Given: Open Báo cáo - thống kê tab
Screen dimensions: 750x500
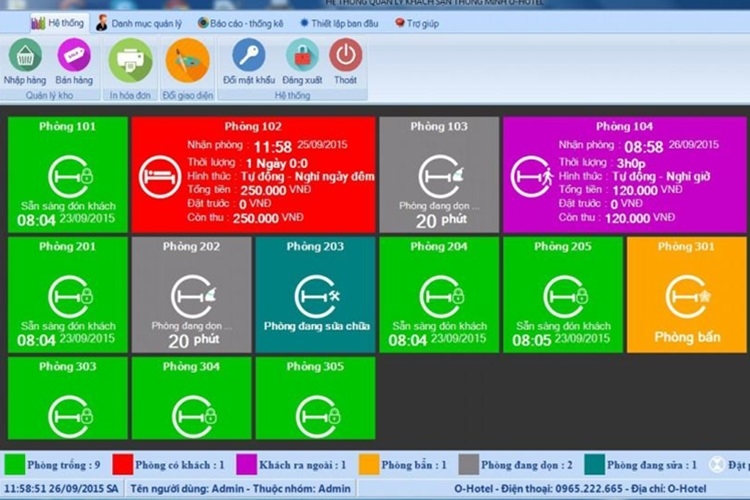Looking at the screenshot, I should tap(241, 23).
